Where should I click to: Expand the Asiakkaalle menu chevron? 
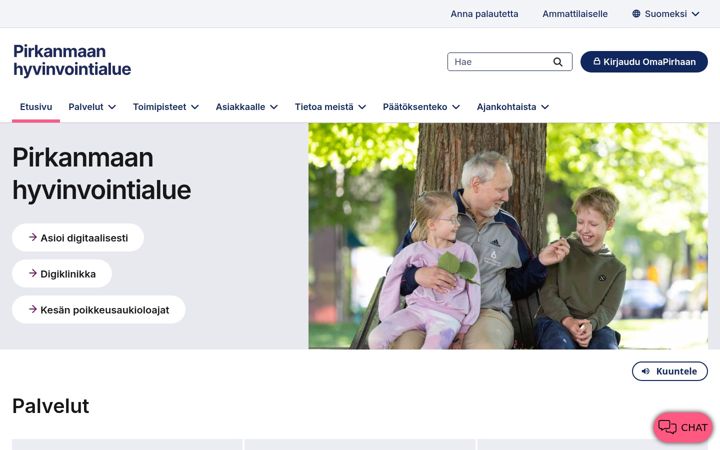coord(274,107)
